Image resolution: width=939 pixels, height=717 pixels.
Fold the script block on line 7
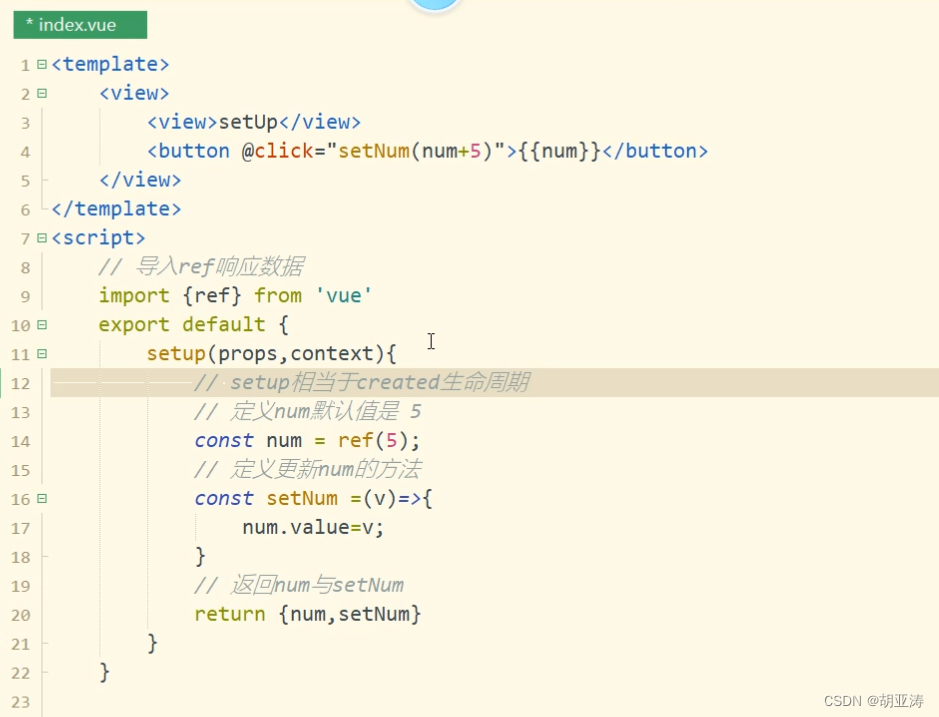click(42, 238)
